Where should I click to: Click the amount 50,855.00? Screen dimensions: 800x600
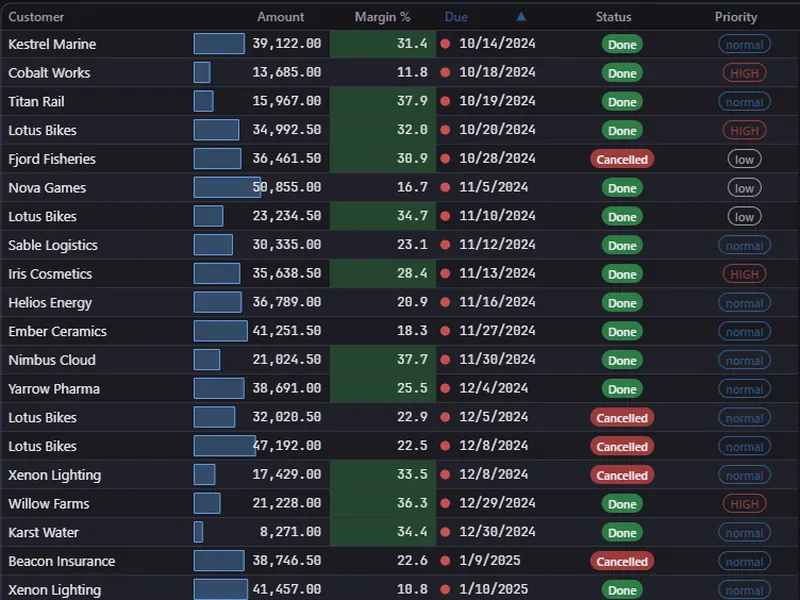pyautogui.click(x=287, y=187)
